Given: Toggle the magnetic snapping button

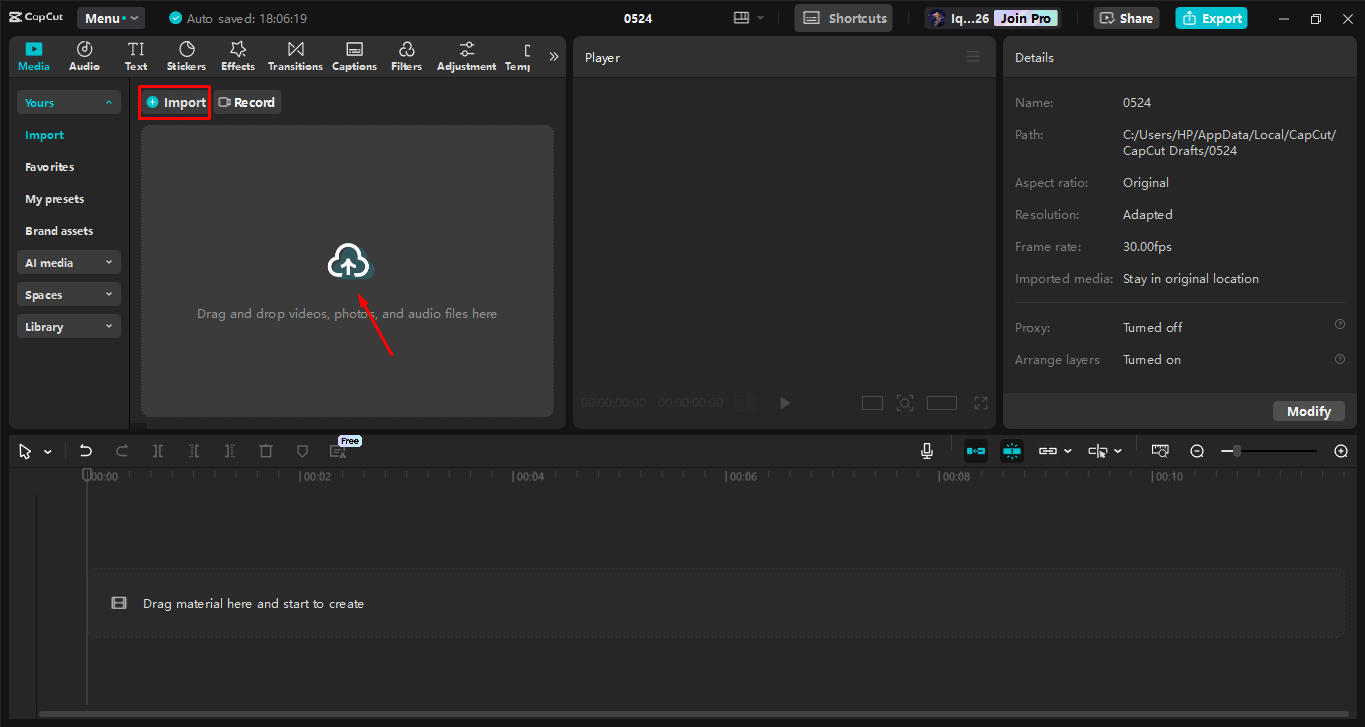Looking at the screenshot, I should pos(1011,451).
